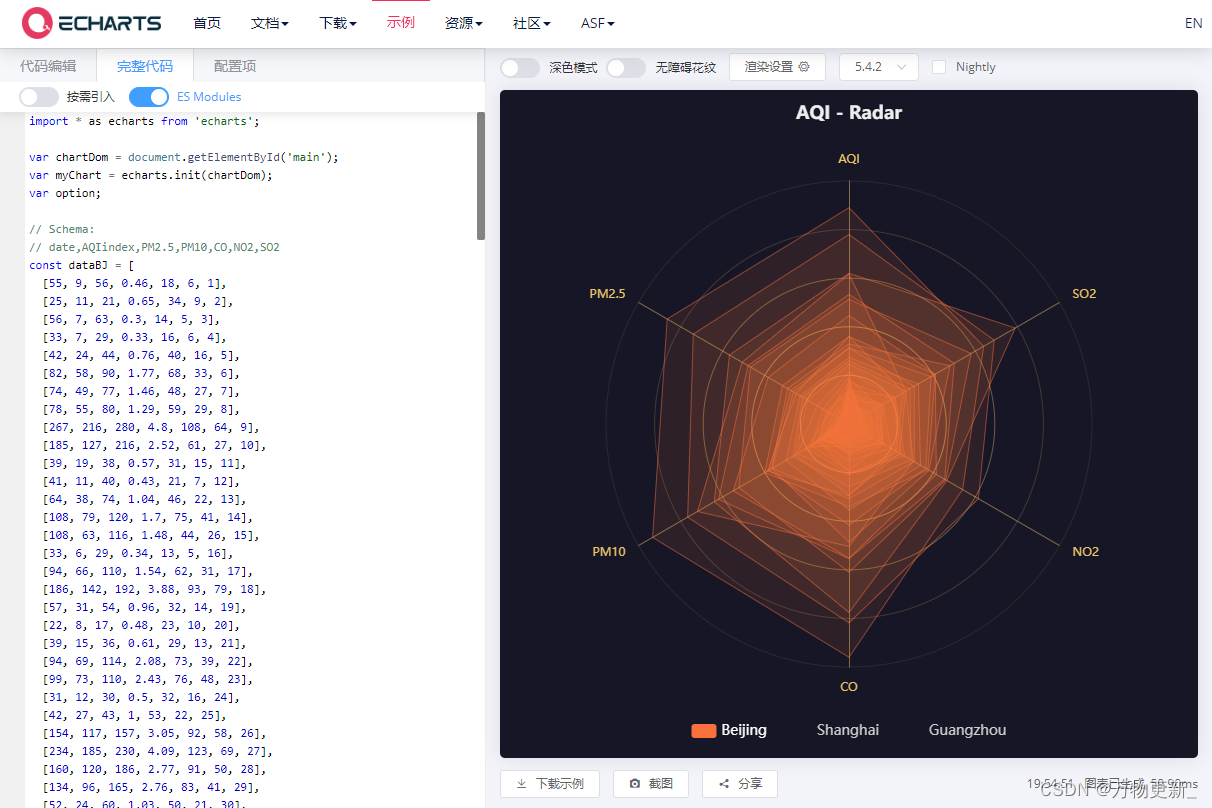Enable 深色模式 dark mode toggle
The image size is (1212, 808).
coord(519,66)
